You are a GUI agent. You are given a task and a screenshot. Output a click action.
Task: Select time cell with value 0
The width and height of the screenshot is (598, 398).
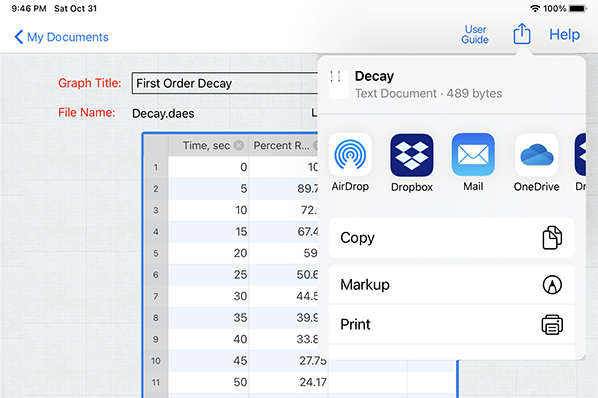208,167
